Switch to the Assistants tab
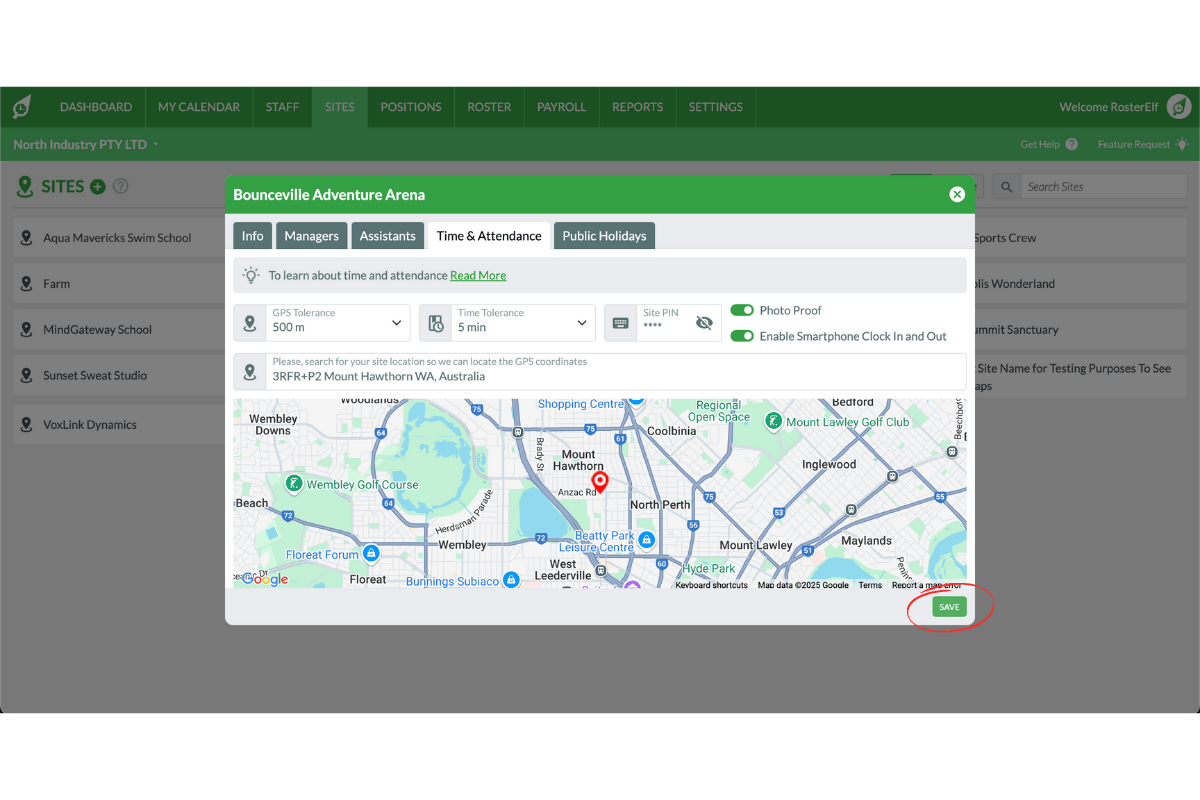 coord(388,236)
